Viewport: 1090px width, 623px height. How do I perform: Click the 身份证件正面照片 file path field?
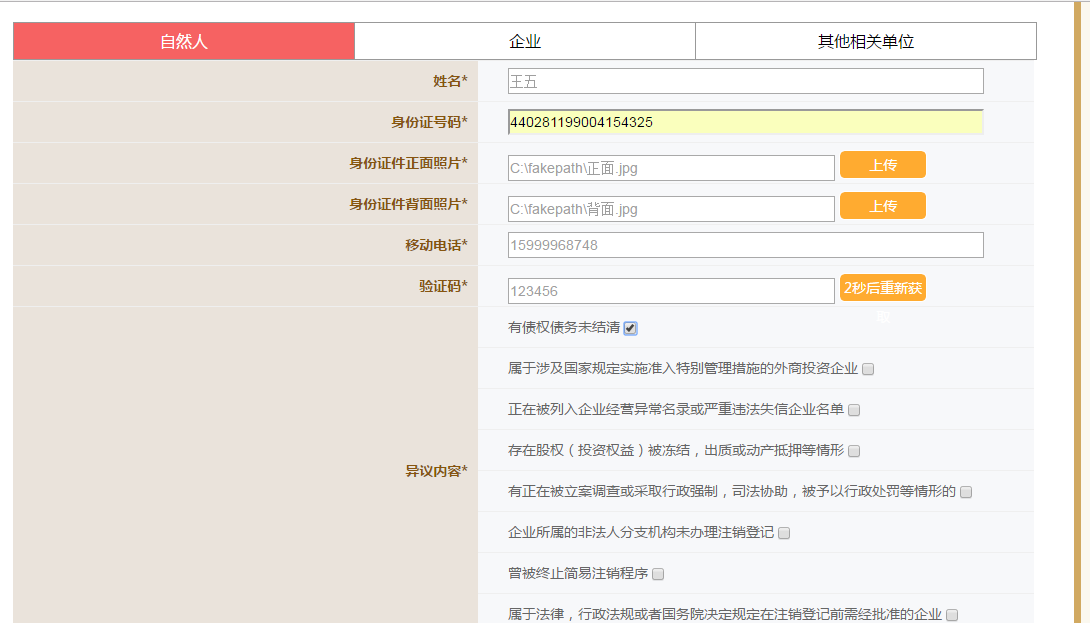click(671, 168)
